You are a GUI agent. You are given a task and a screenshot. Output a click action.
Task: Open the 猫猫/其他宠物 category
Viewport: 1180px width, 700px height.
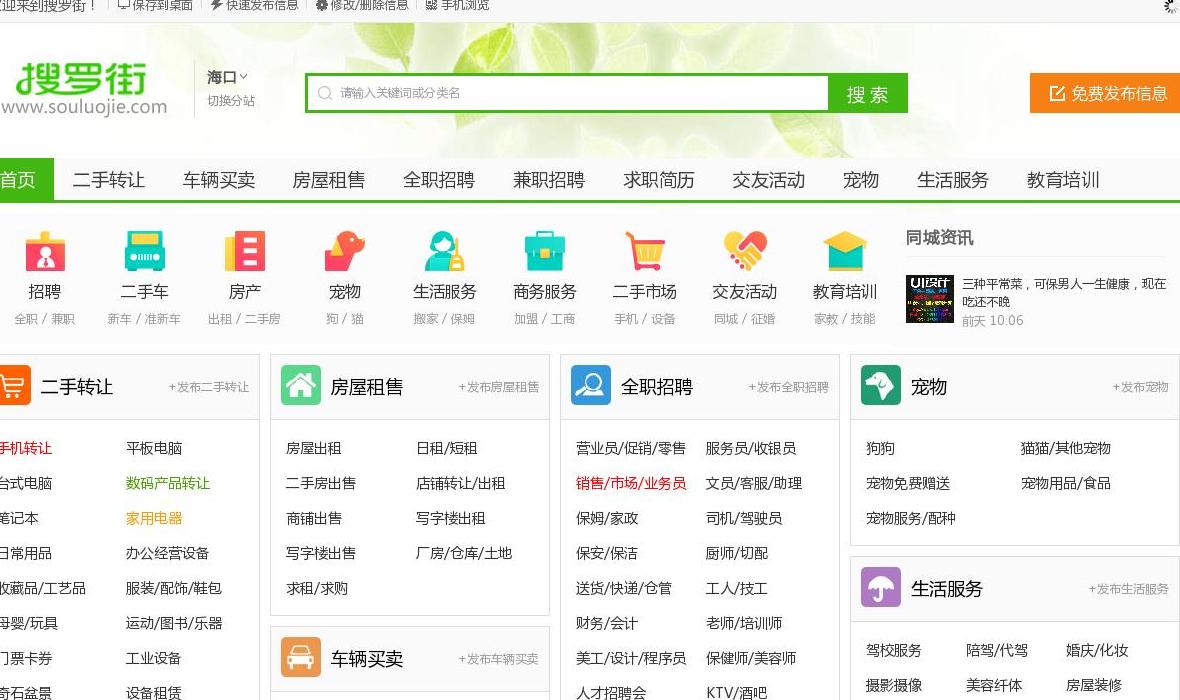[1066, 448]
